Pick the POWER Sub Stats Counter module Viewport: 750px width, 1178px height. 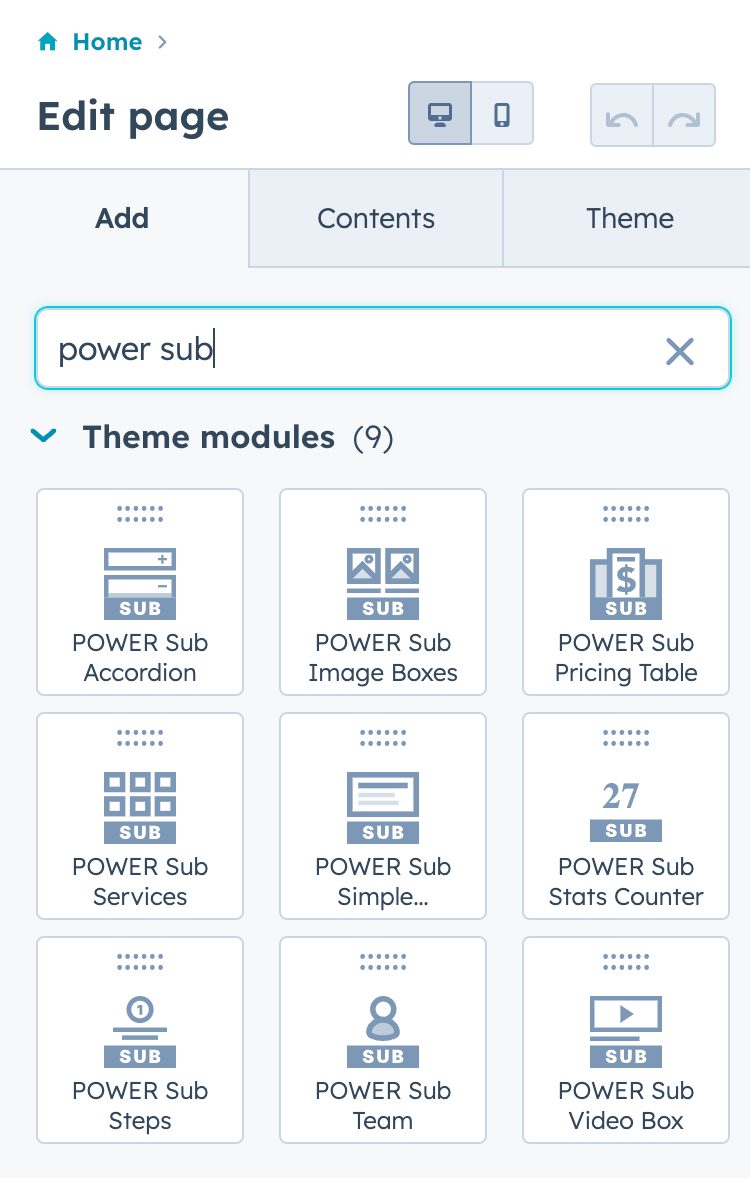coord(625,816)
